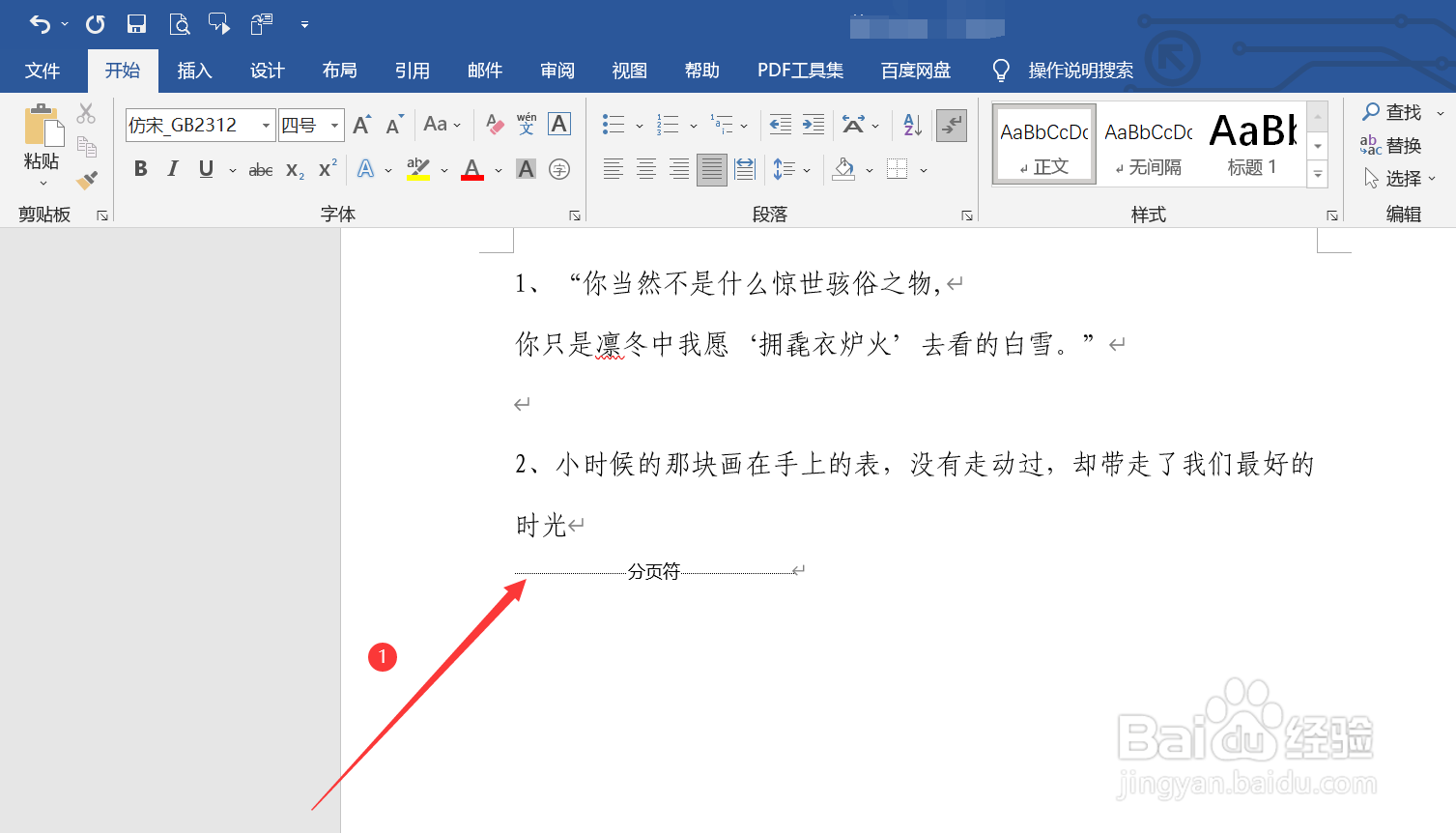Select the Format Painter icon

[x=85, y=180]
